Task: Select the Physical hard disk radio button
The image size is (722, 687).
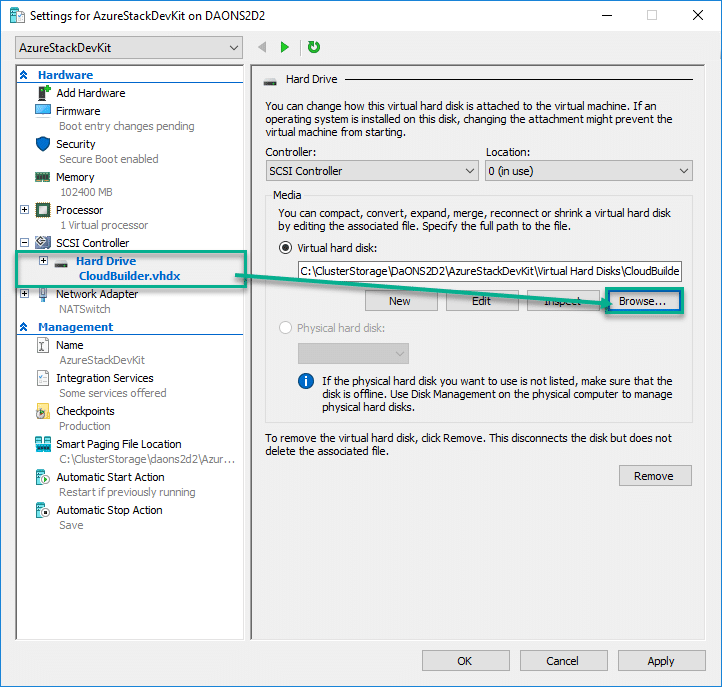Action: [x=285, y=328]
